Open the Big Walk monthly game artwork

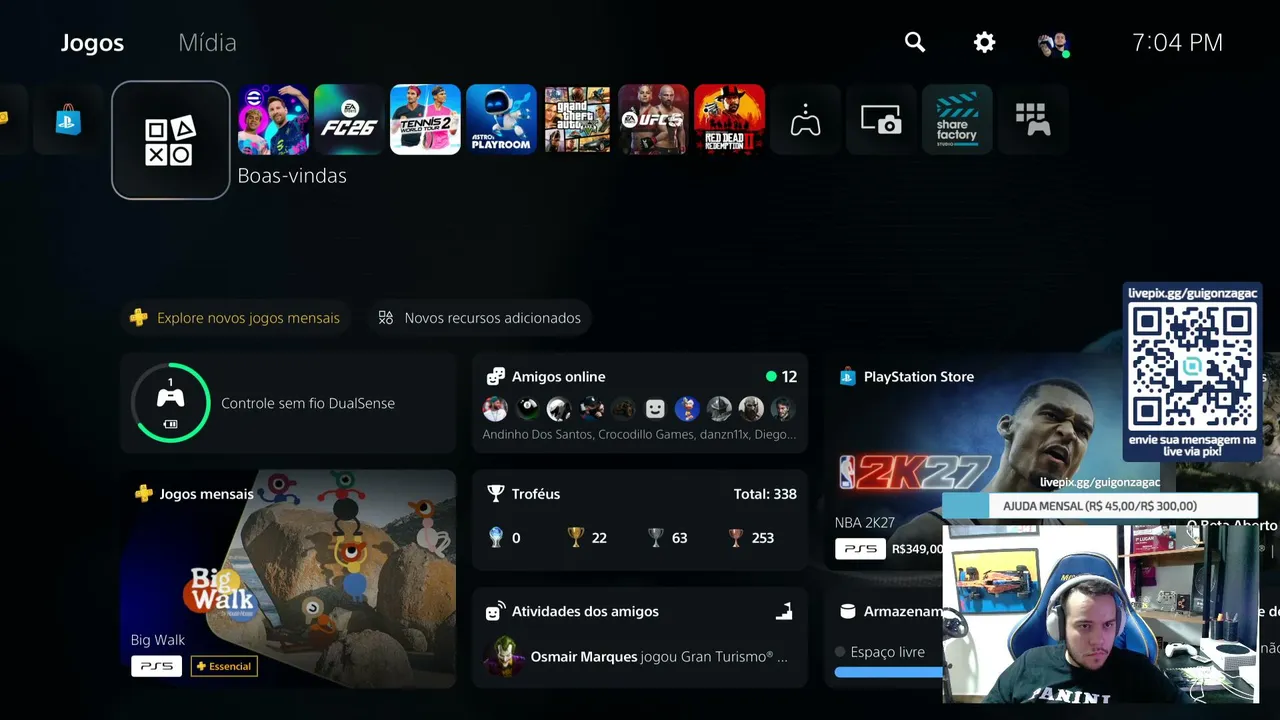click(288, 579)
